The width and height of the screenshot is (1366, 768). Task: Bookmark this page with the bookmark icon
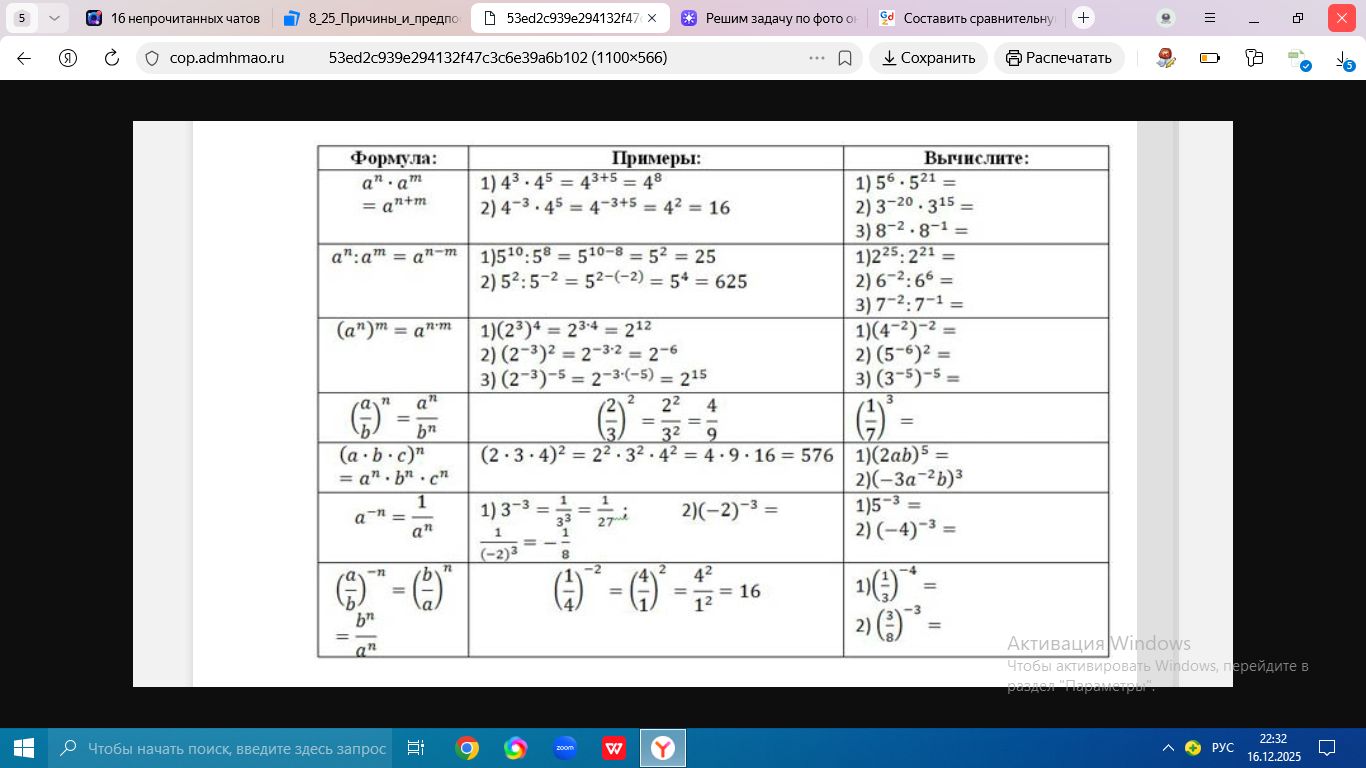(x=845, y=58)
